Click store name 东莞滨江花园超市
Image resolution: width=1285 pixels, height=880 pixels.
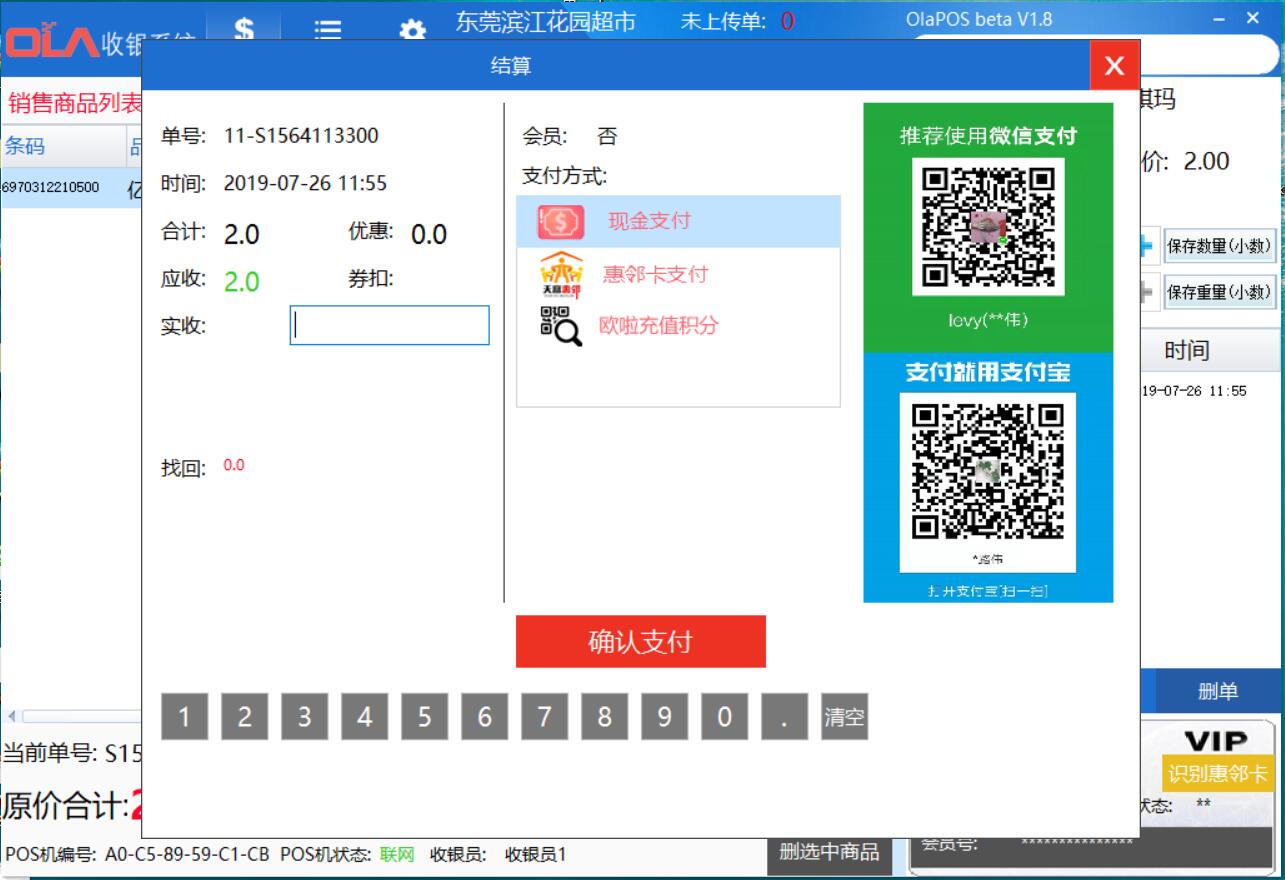point(546,22)
